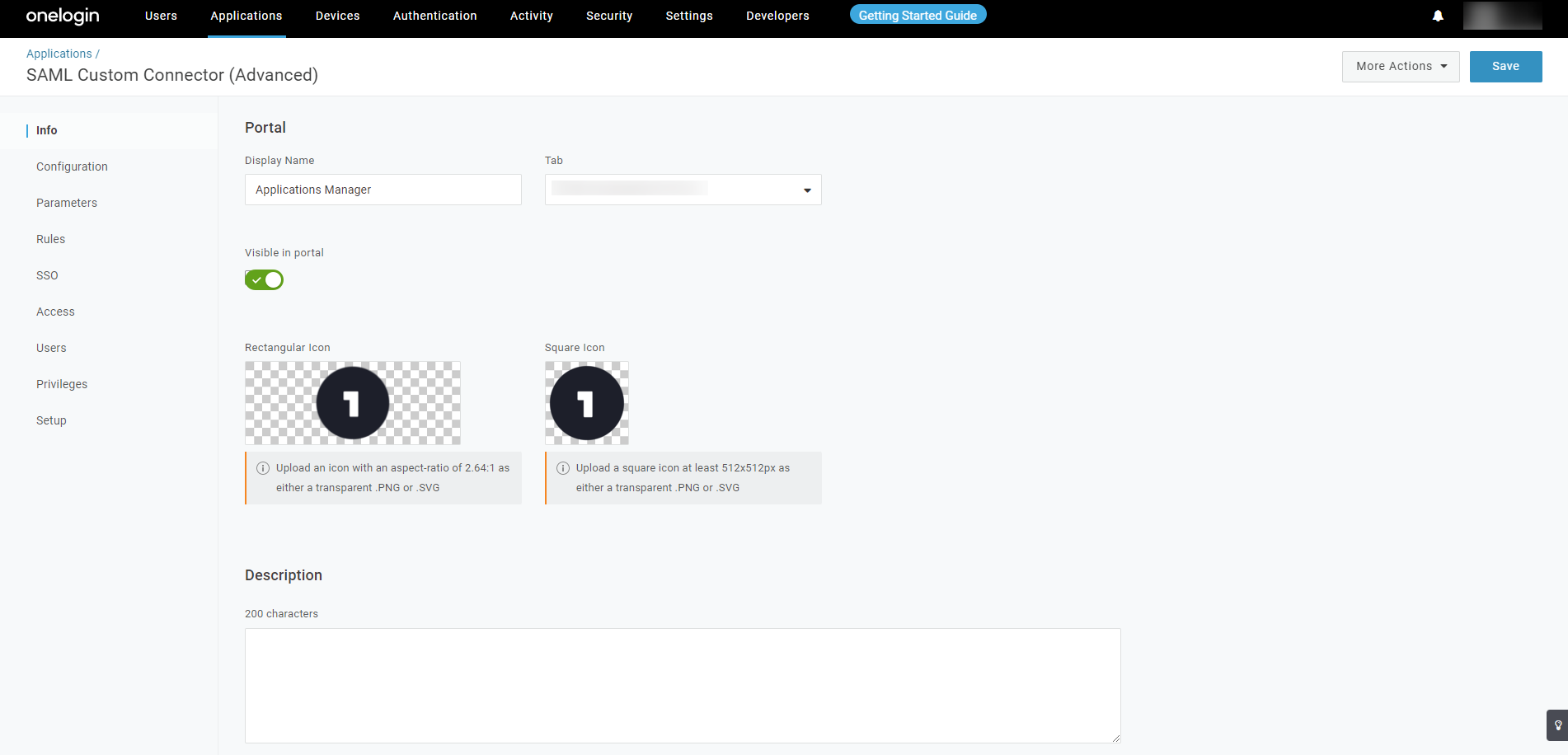1568x755 pixels.
Task: Open the Security menu
Action: [x=609, y=16]
